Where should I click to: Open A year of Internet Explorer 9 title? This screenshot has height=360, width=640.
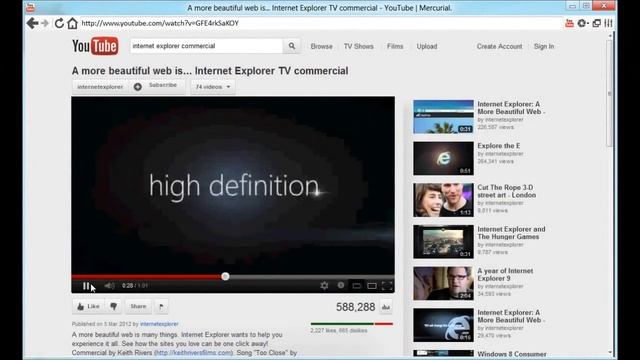point(505,275)
